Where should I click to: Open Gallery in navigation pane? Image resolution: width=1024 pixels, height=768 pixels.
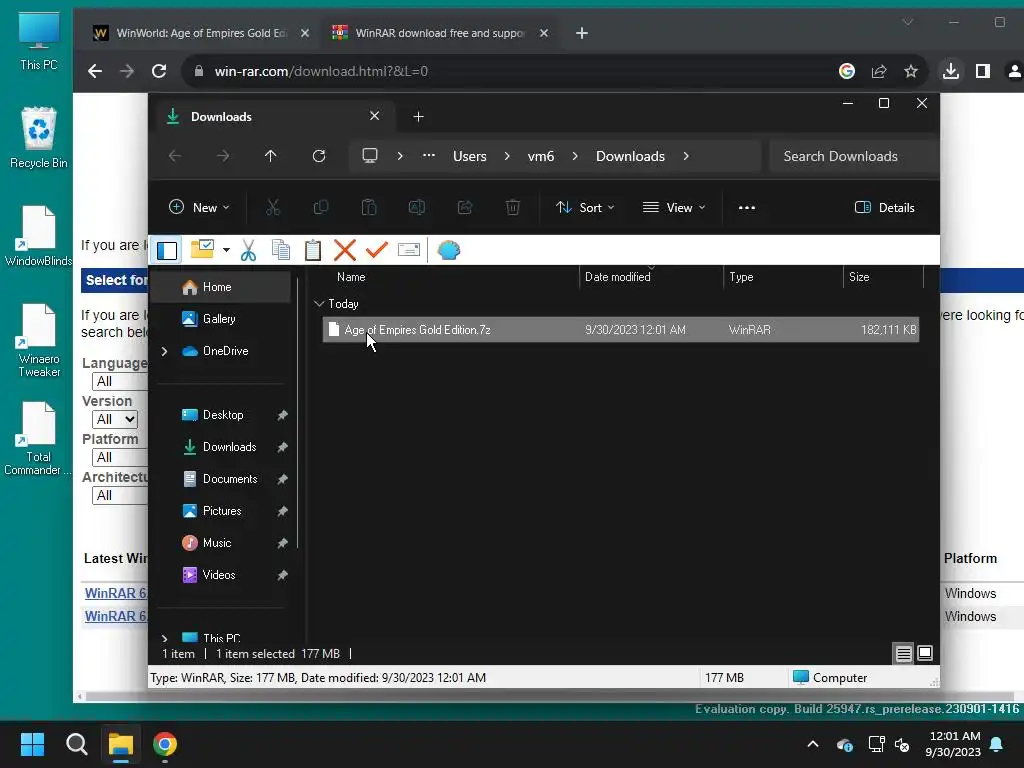[221, 319]
